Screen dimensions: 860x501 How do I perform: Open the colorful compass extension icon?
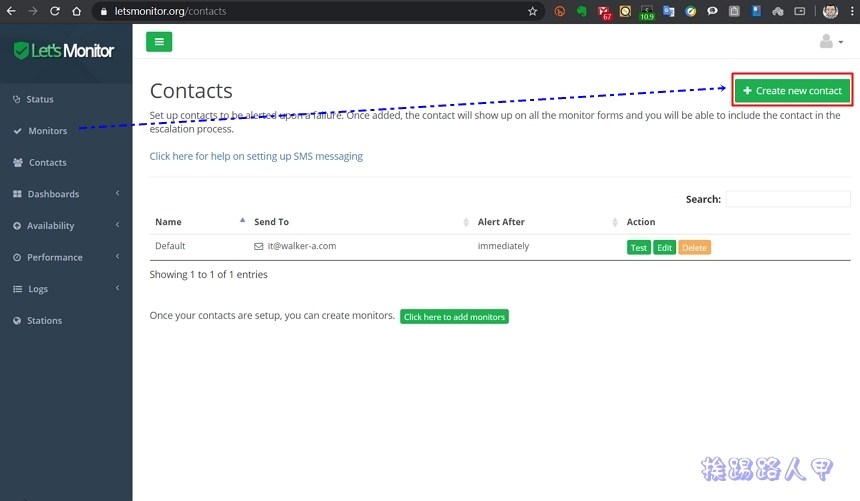[691, 11]
